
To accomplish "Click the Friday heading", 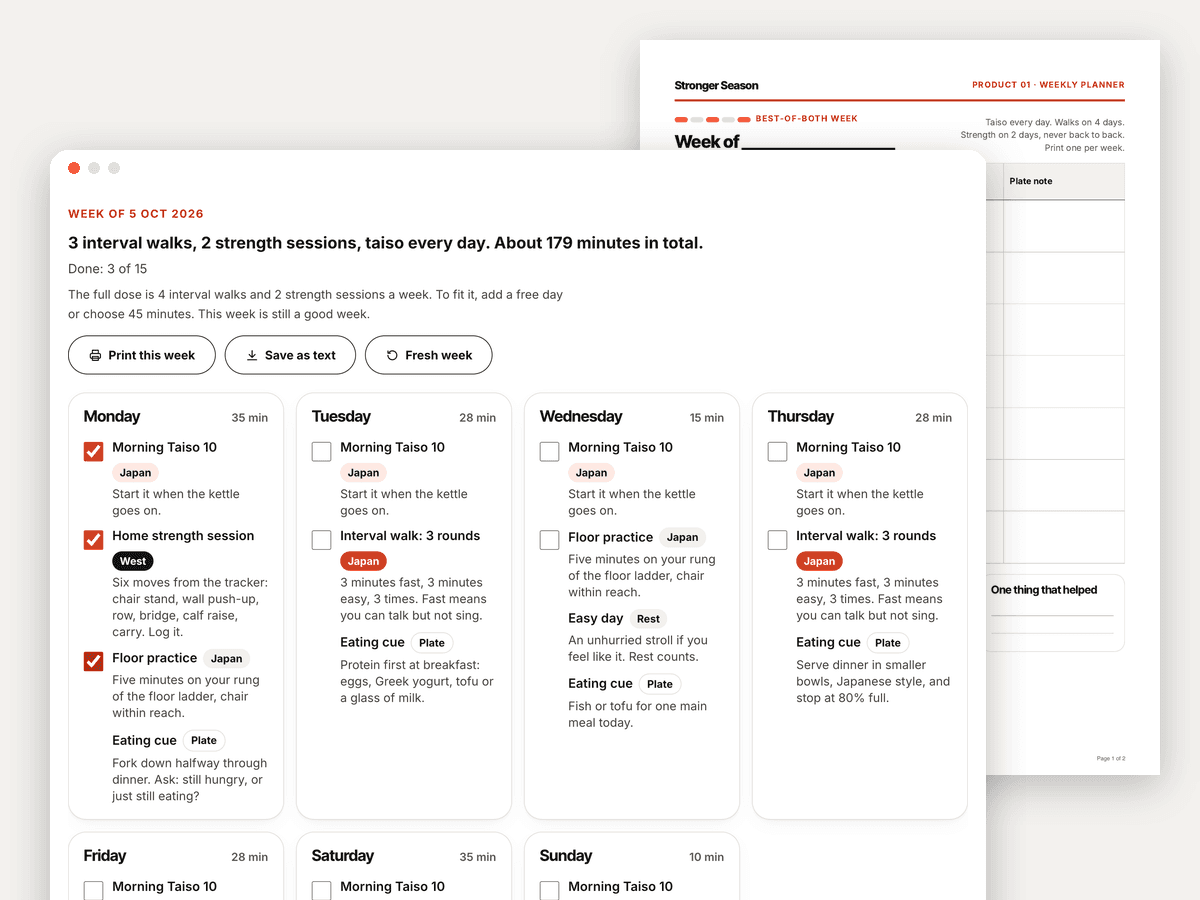I will point(105,856).
